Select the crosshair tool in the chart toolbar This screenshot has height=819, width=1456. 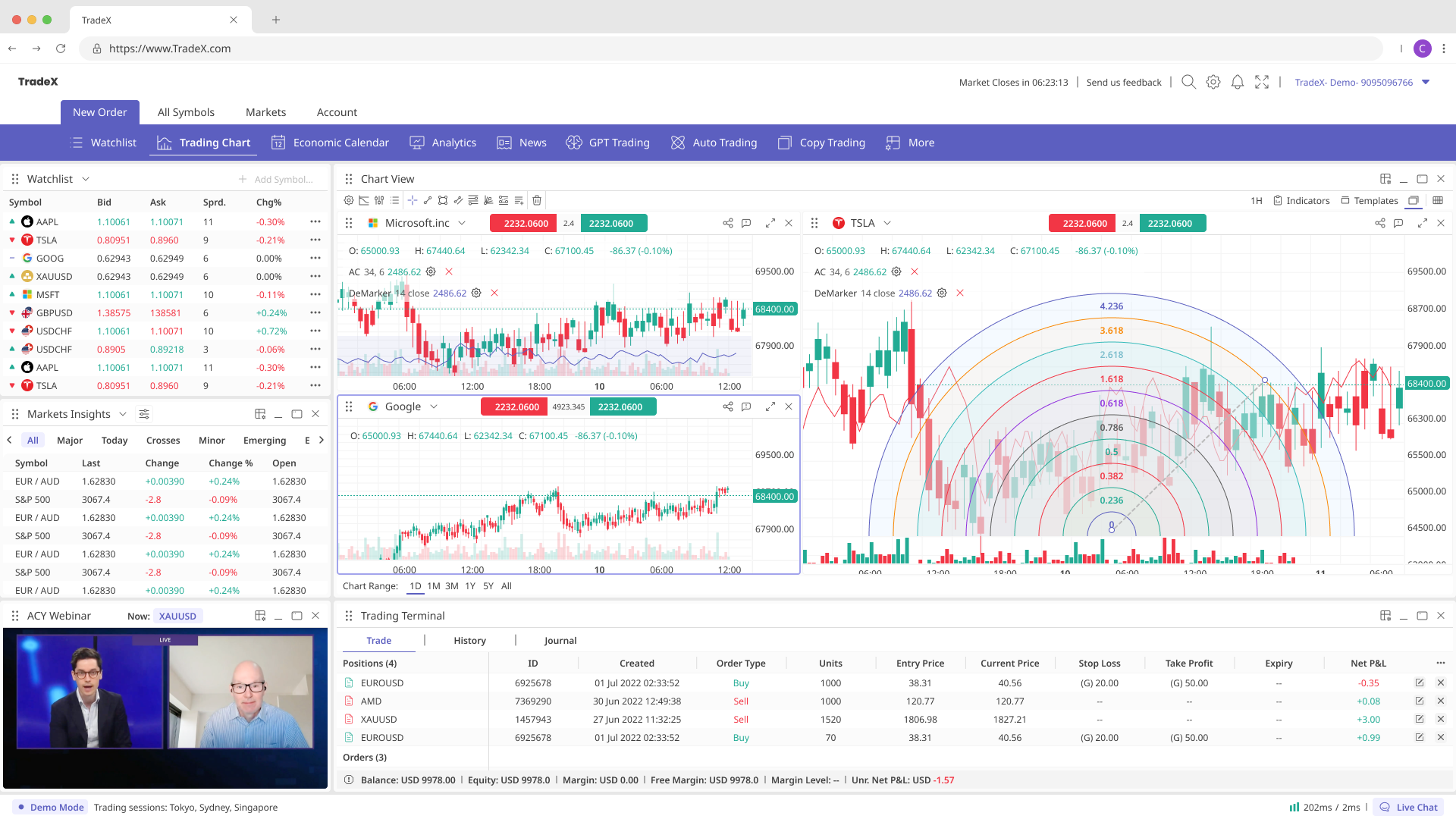(413, 200)
